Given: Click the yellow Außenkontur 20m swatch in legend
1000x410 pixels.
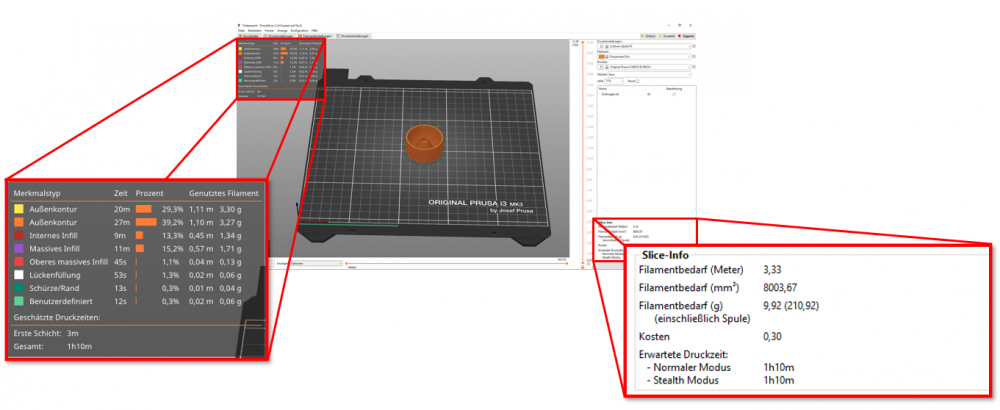Looking at the screenshot, I should [18, 208].
